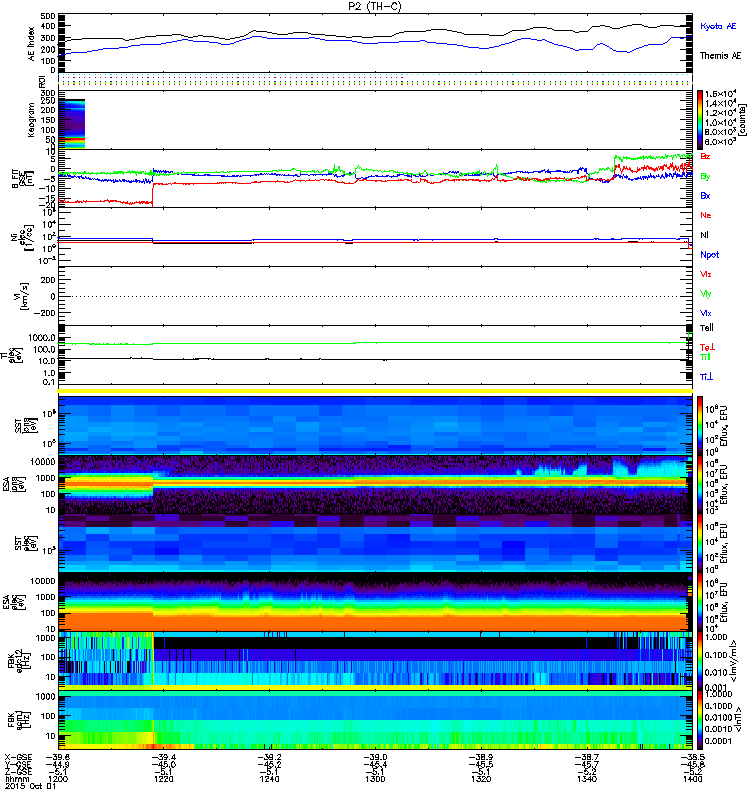Click the Bz jump in the B_FIT trace

pyautogui.click(x=153, y=194)
